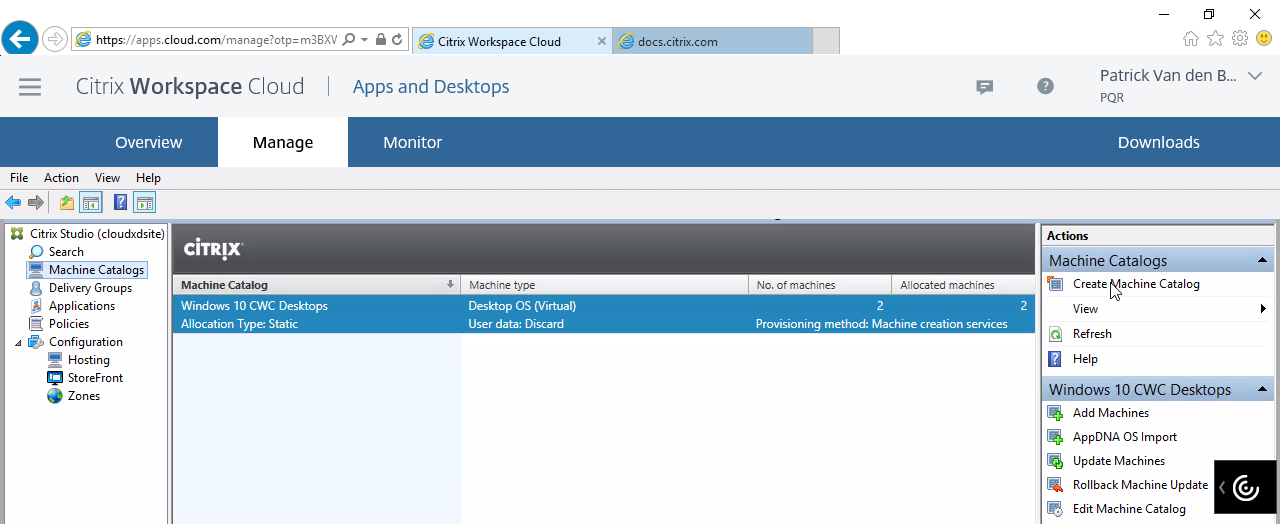Expand the View submenu in Actions pane

1157,309
